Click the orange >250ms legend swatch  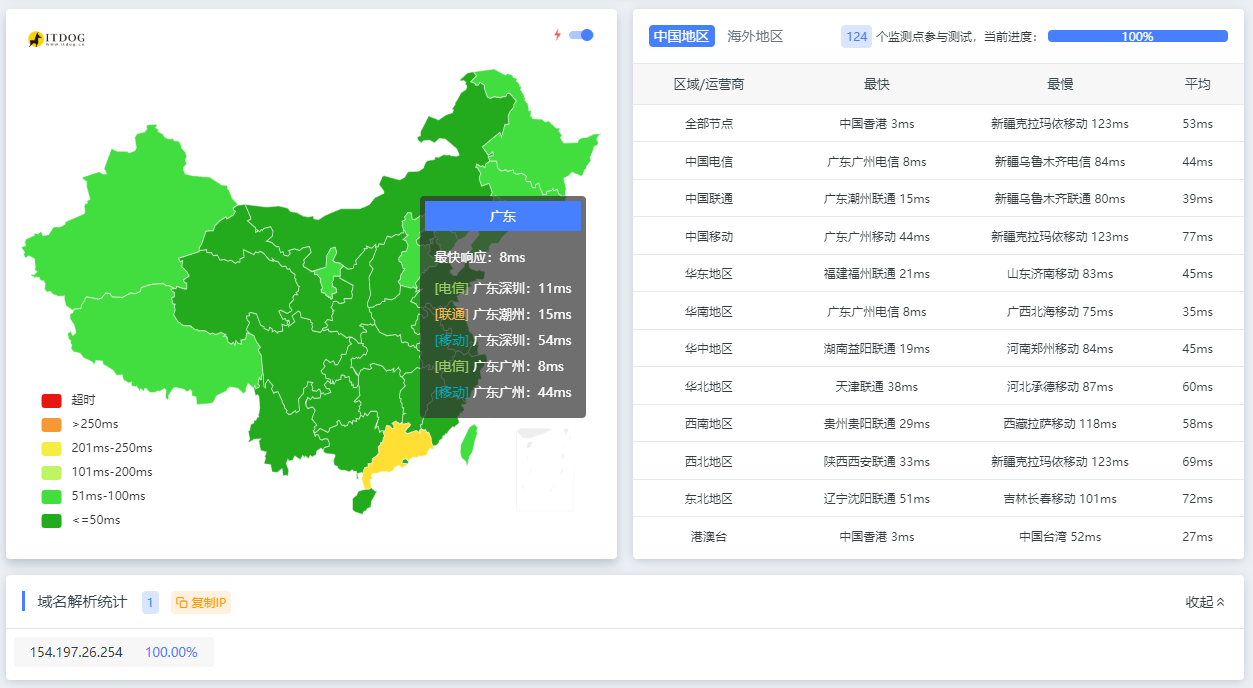pyautogui.click(x=51, y=424)
